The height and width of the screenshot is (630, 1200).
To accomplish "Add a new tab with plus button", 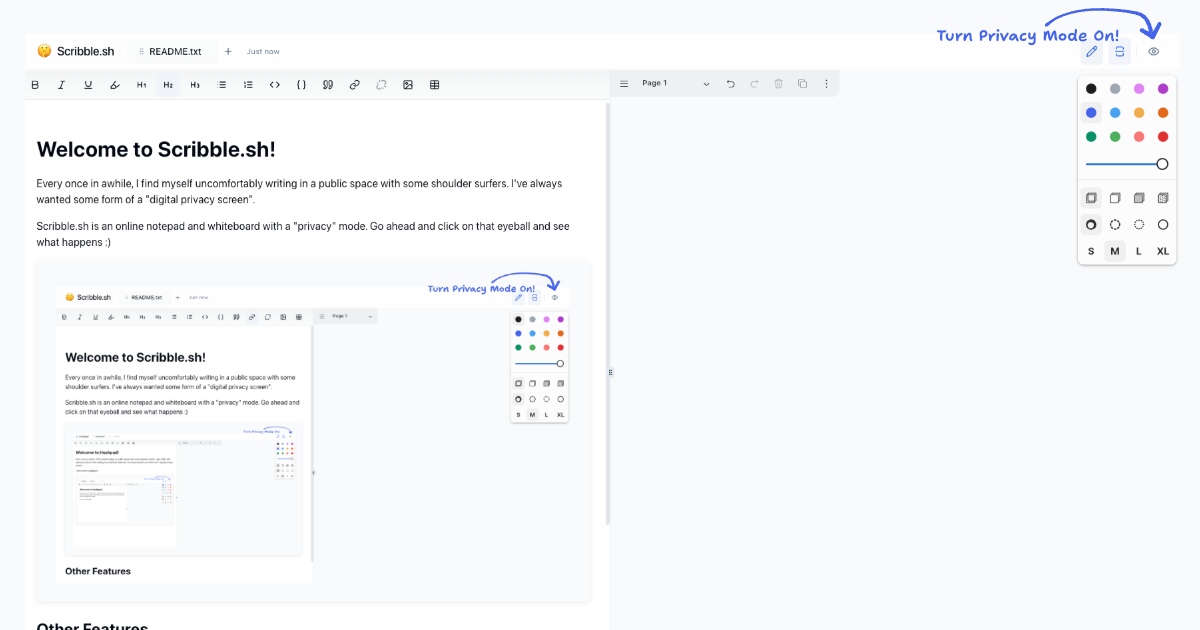I will coord(228,51).
